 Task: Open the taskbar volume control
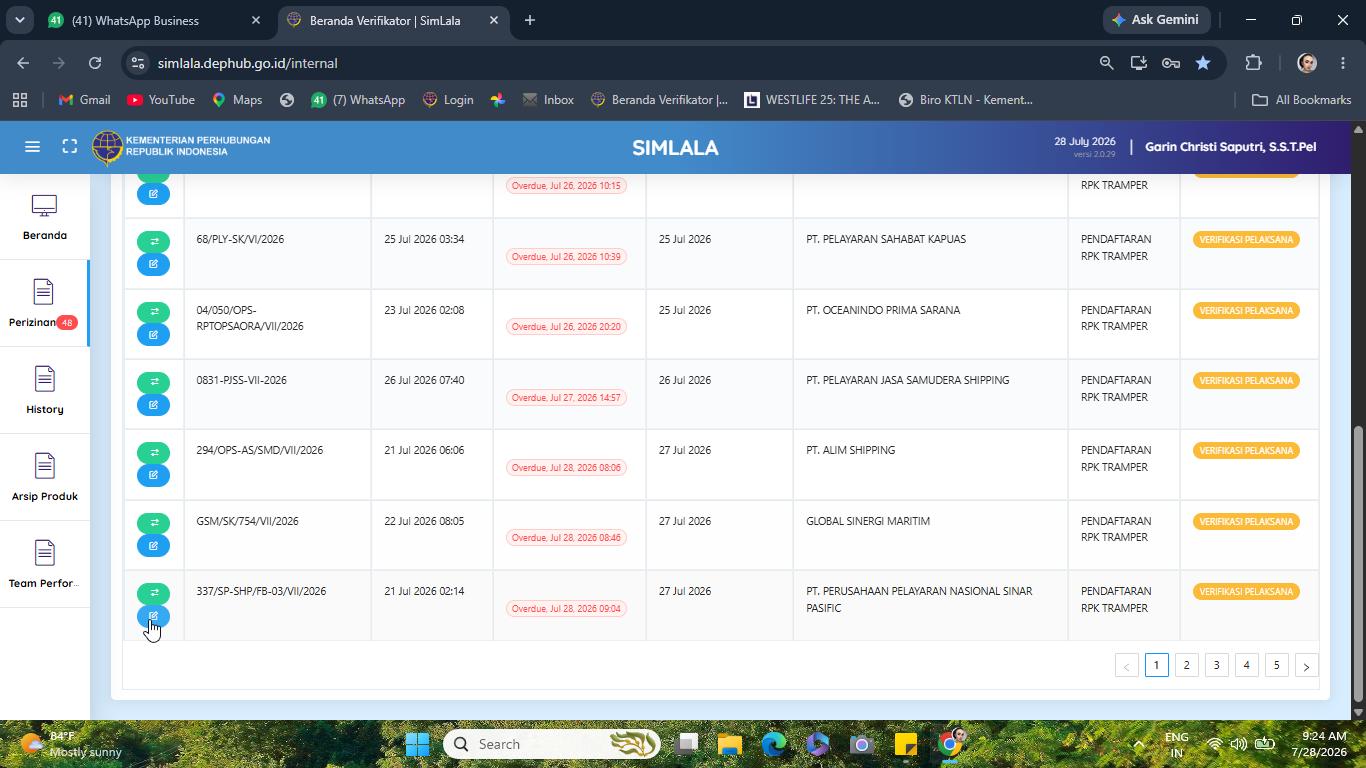coord(1239,744)
